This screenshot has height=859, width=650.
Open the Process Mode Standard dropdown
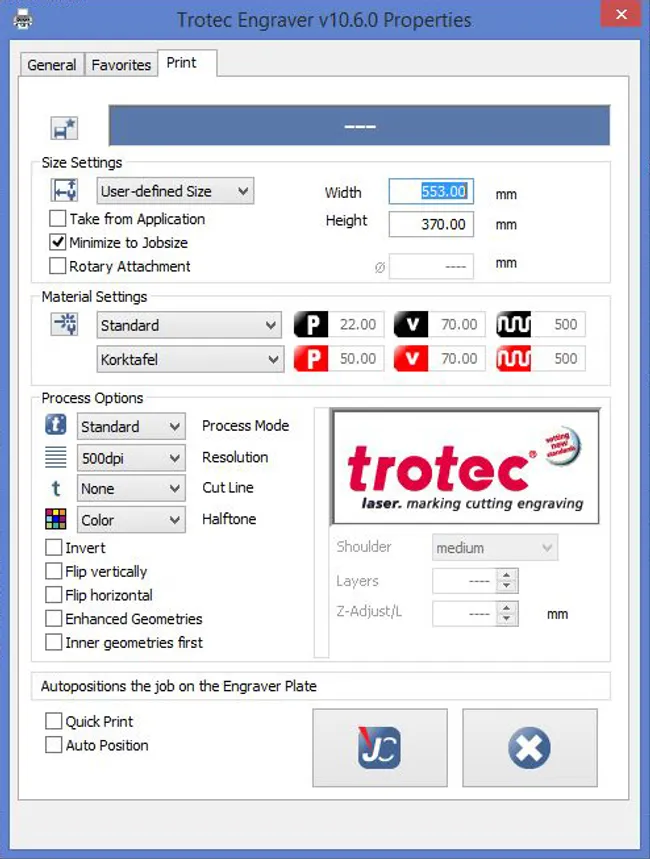[131, 426]
